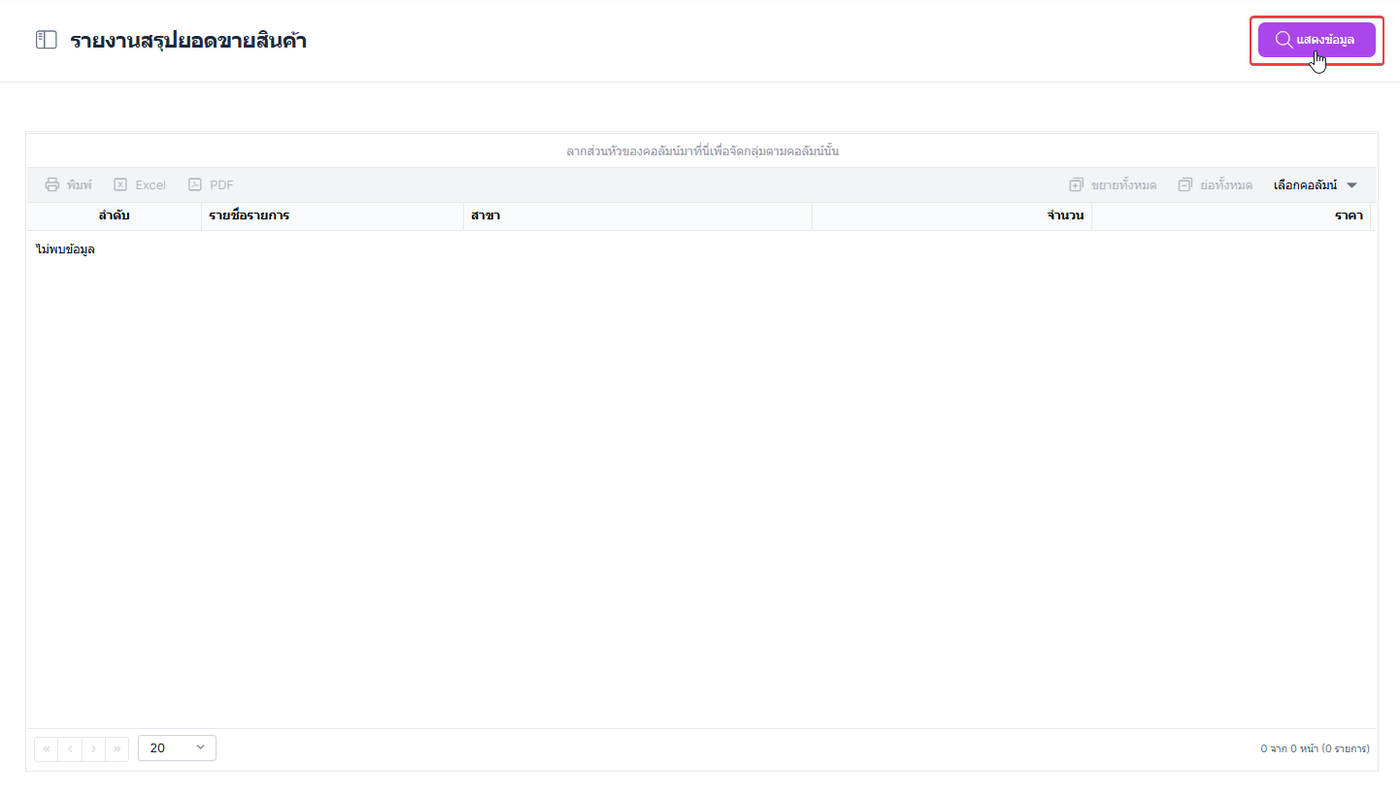Go to previous page with left arrow
This screenshot has width=1400, height=795.
[70, 749]
